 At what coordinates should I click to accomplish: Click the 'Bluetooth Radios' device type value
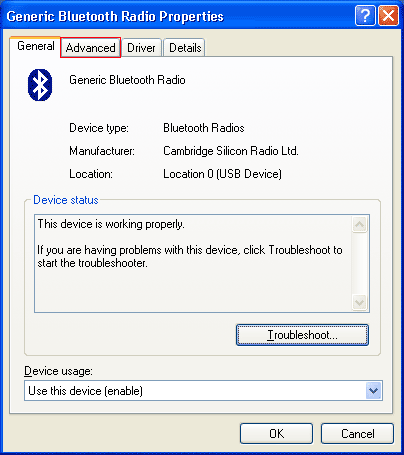204,128
